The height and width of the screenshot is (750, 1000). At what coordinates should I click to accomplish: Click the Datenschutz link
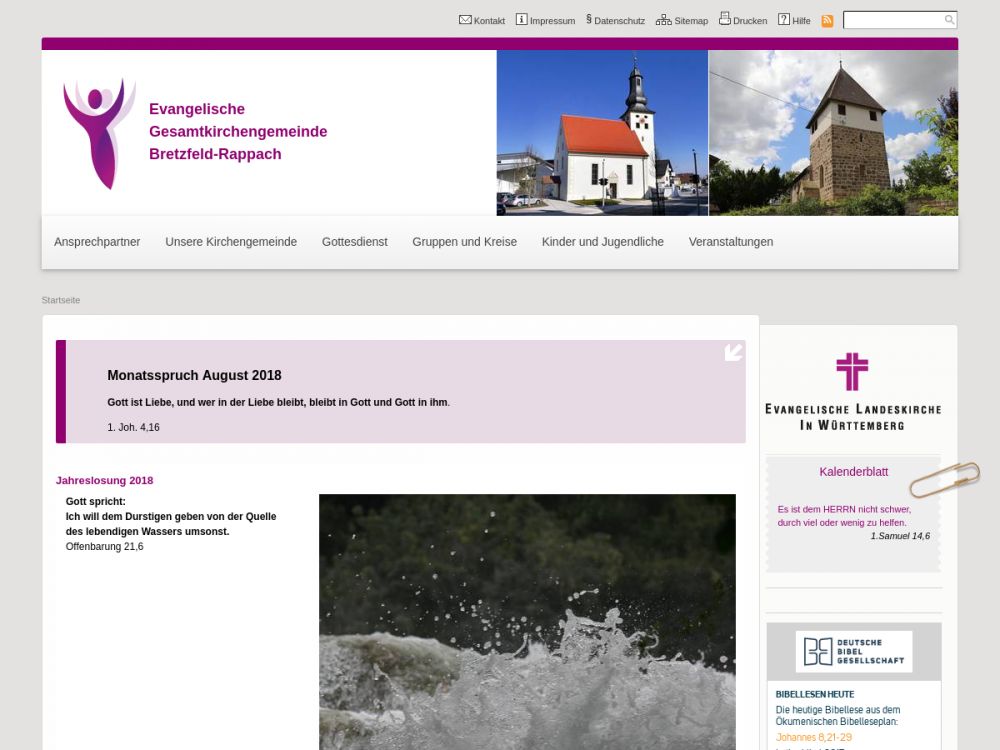click(x=619, y=21)
